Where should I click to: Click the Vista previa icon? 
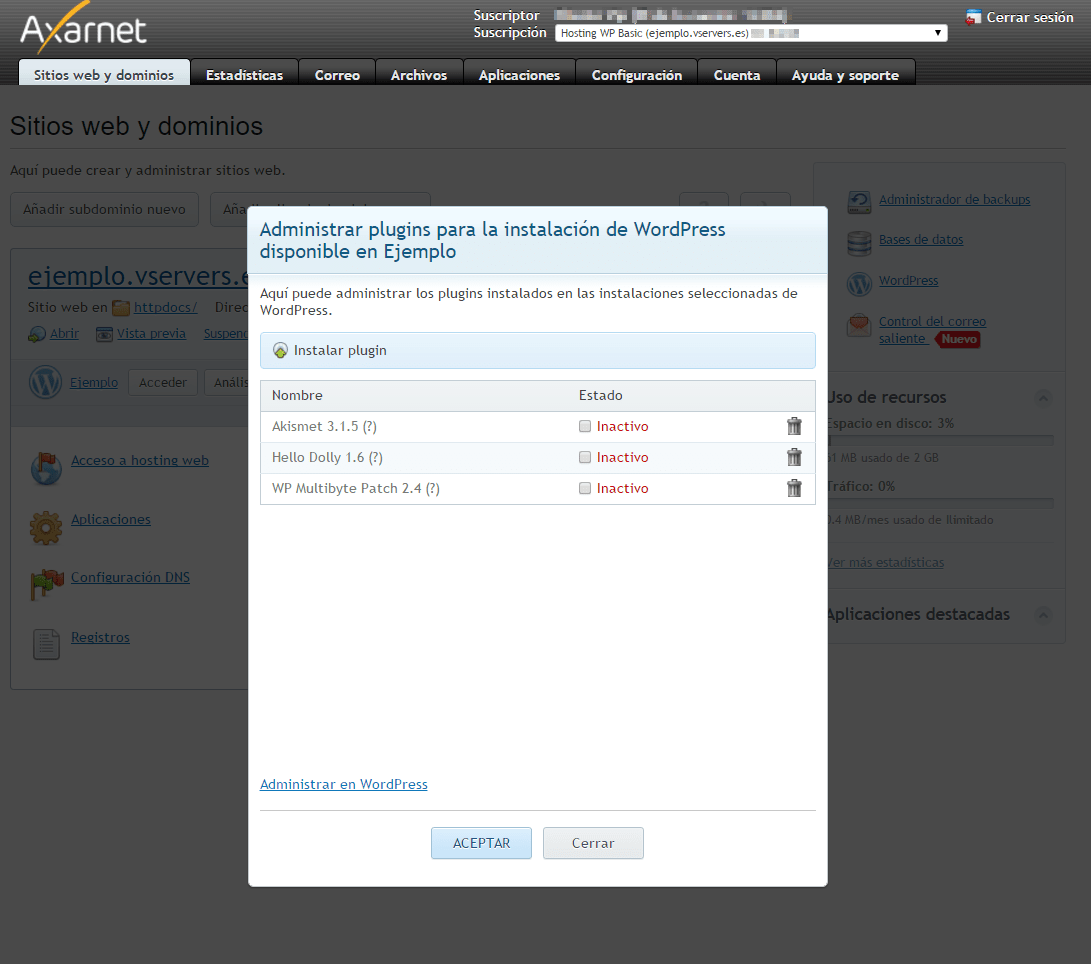pos(104,334)
